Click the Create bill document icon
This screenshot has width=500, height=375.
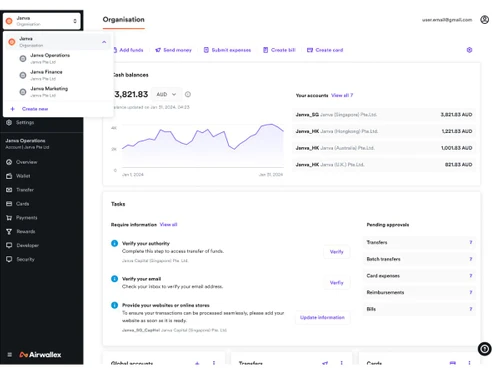pos(266,50)
